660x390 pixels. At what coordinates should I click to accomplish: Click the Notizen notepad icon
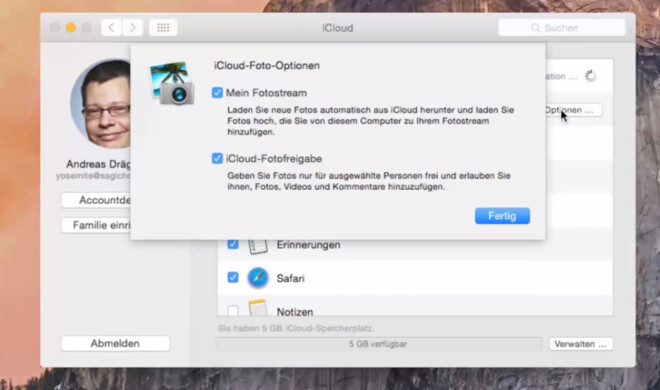tap(258, 308)
